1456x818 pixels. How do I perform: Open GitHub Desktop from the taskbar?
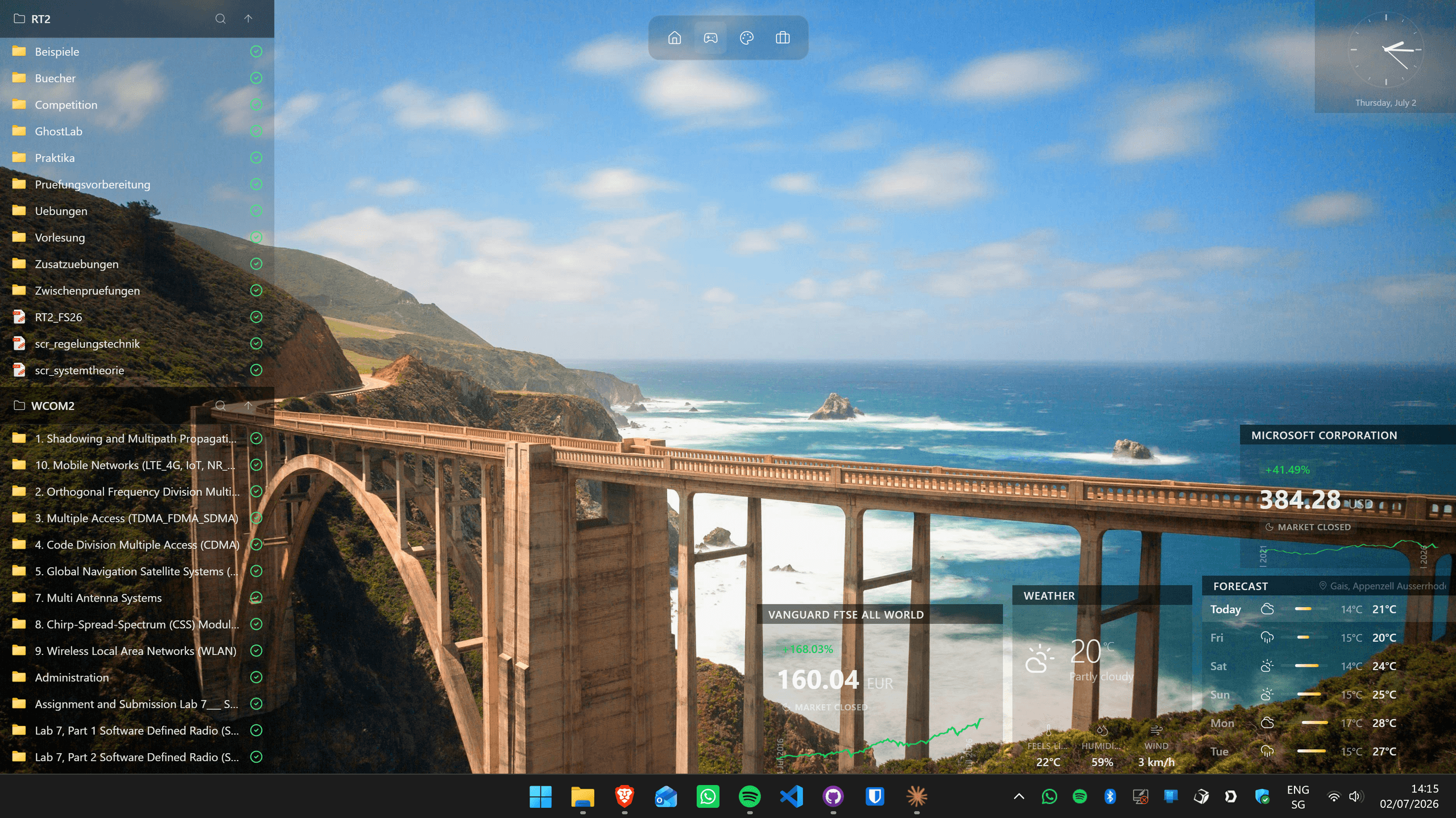(x=833, y=796)
